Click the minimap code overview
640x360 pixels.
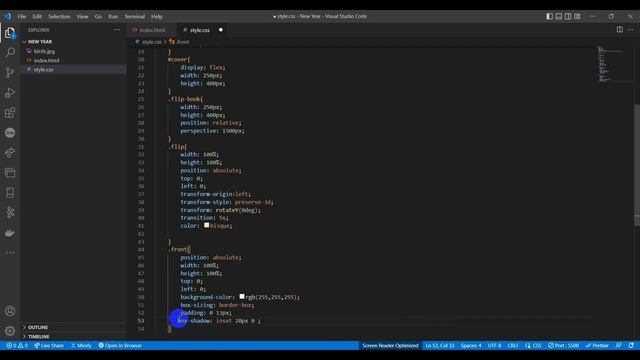[x=612, y=64]
